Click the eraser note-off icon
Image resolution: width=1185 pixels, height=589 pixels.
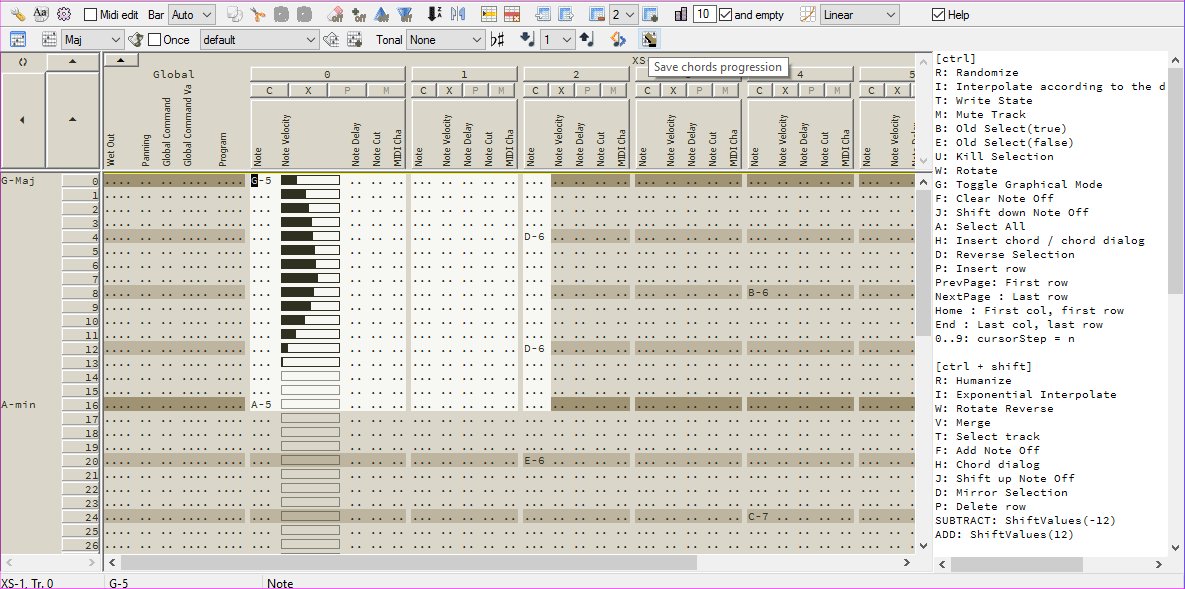[x=337, y=14]
